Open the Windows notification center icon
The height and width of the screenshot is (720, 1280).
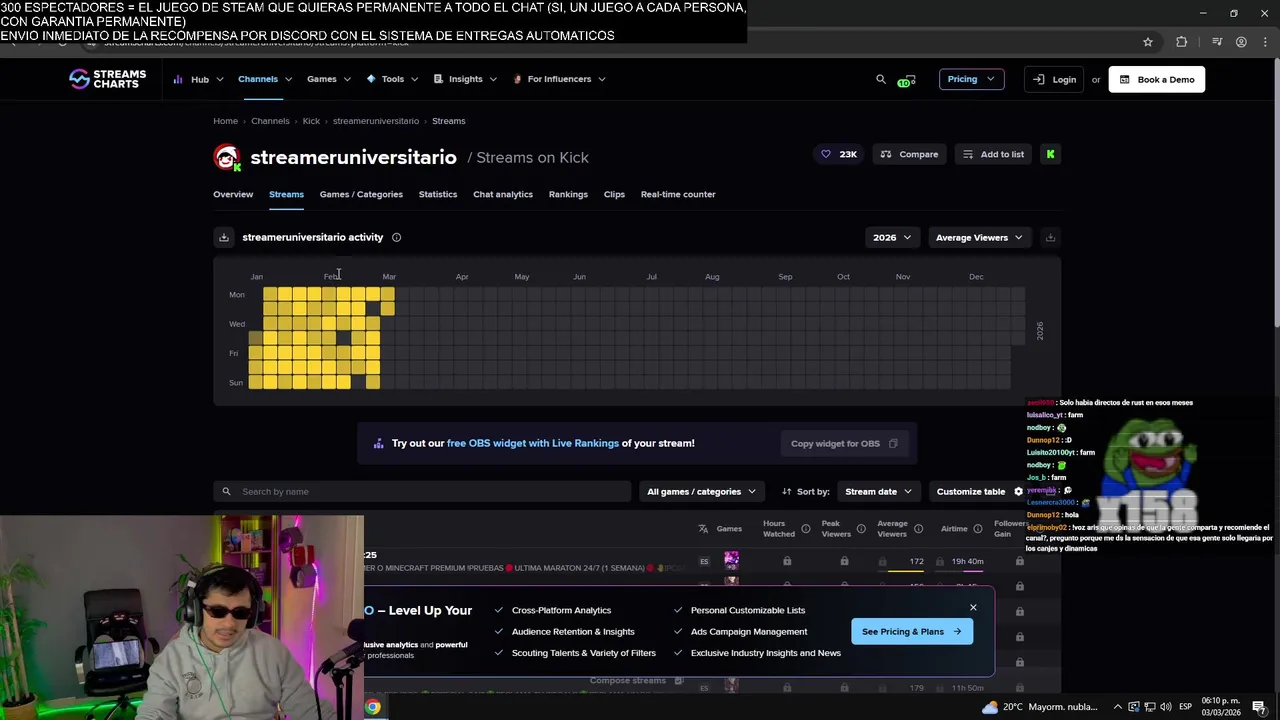click(1259, 707)
